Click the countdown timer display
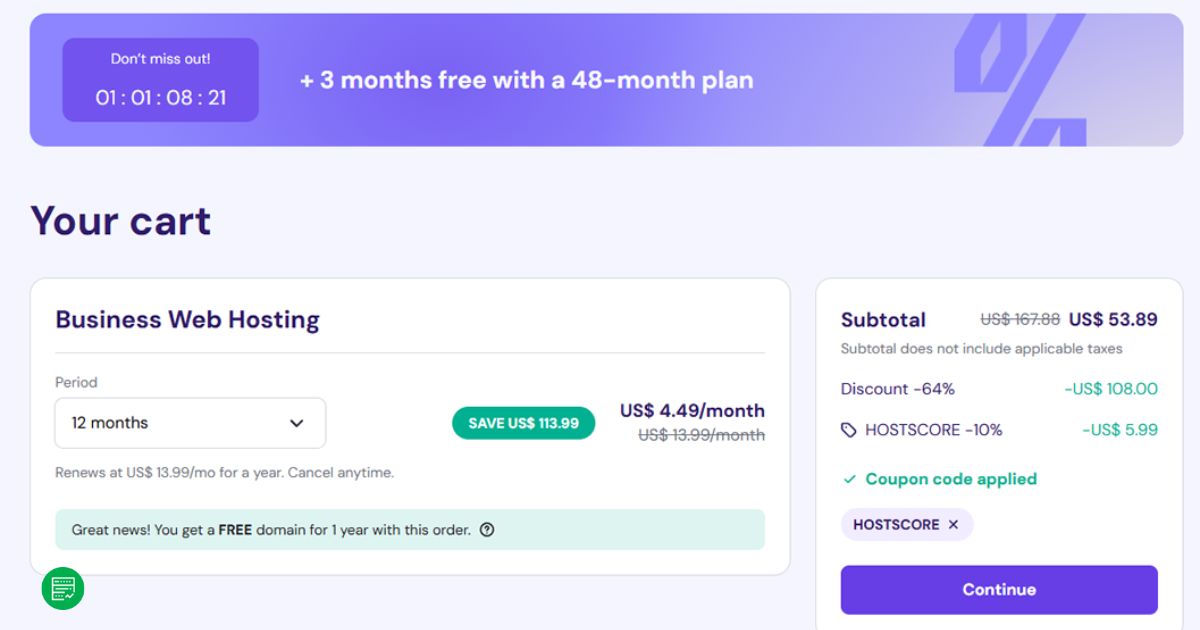The height and width of the screenshot is (630, 1200). click(160, 95)
